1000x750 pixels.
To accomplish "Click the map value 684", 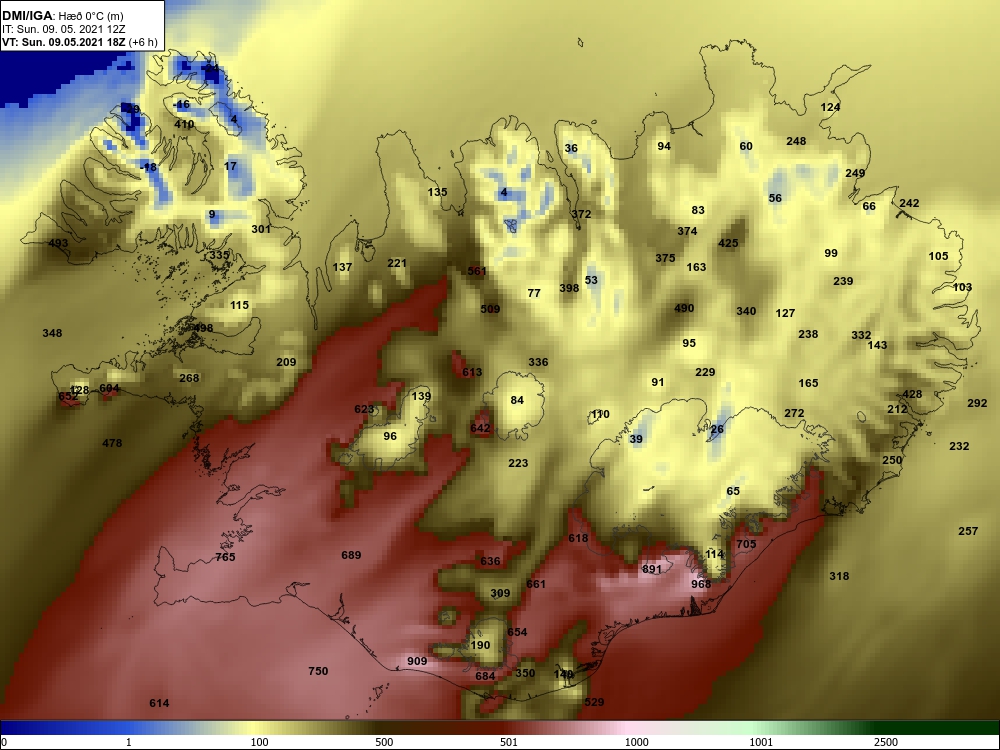I will pyautogui.click(x=485, y=675).
